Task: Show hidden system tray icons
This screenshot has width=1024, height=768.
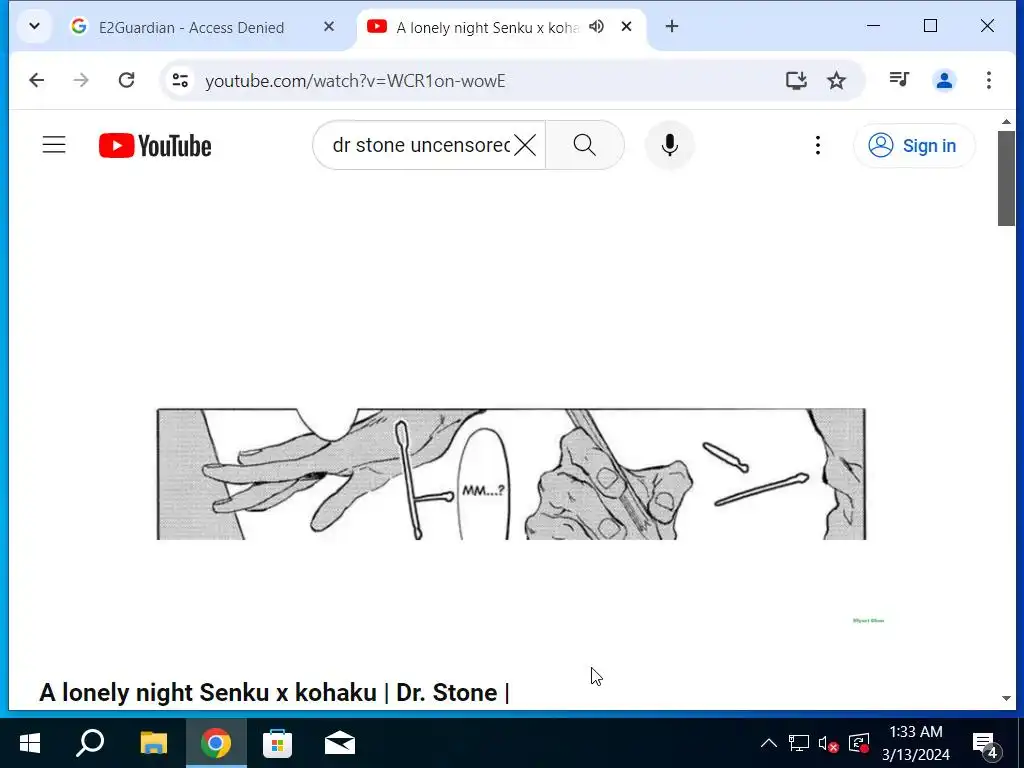Action: click(x=769, y=743)
